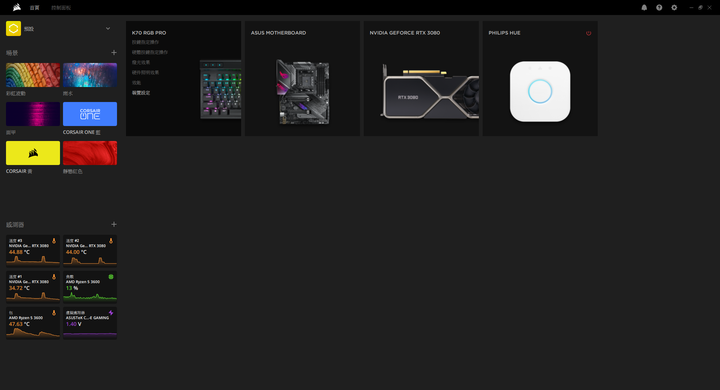Viewport: 720px width, 390px height.
Task: Click thermometer icon on the 44.00 °C sensor
Action: tap(111, 241)
